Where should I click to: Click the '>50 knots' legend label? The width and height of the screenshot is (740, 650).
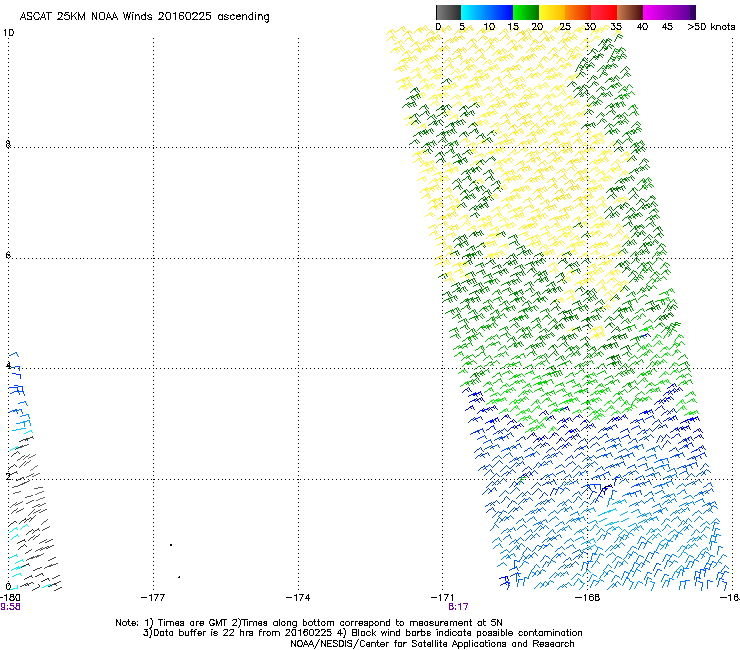click(711, 27)
